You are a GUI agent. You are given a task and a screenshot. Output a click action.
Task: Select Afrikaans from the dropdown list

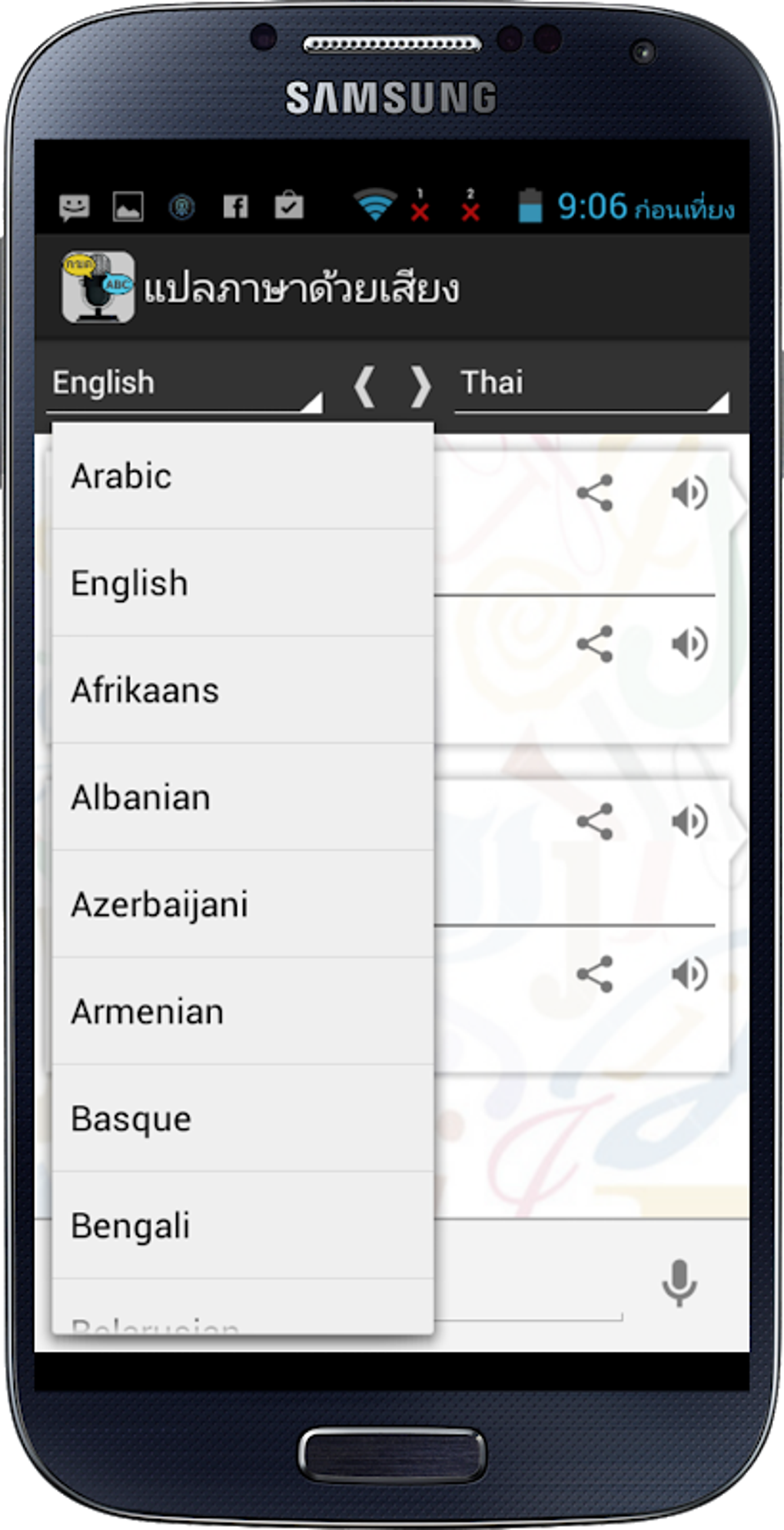[x=242, y=690]
